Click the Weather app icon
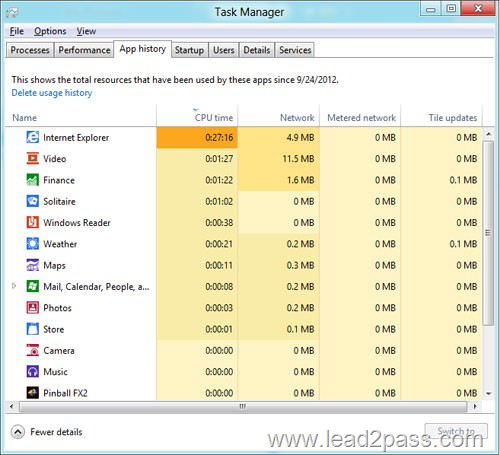The height and width of the screenshot is (455, 500). coord(32,244)
